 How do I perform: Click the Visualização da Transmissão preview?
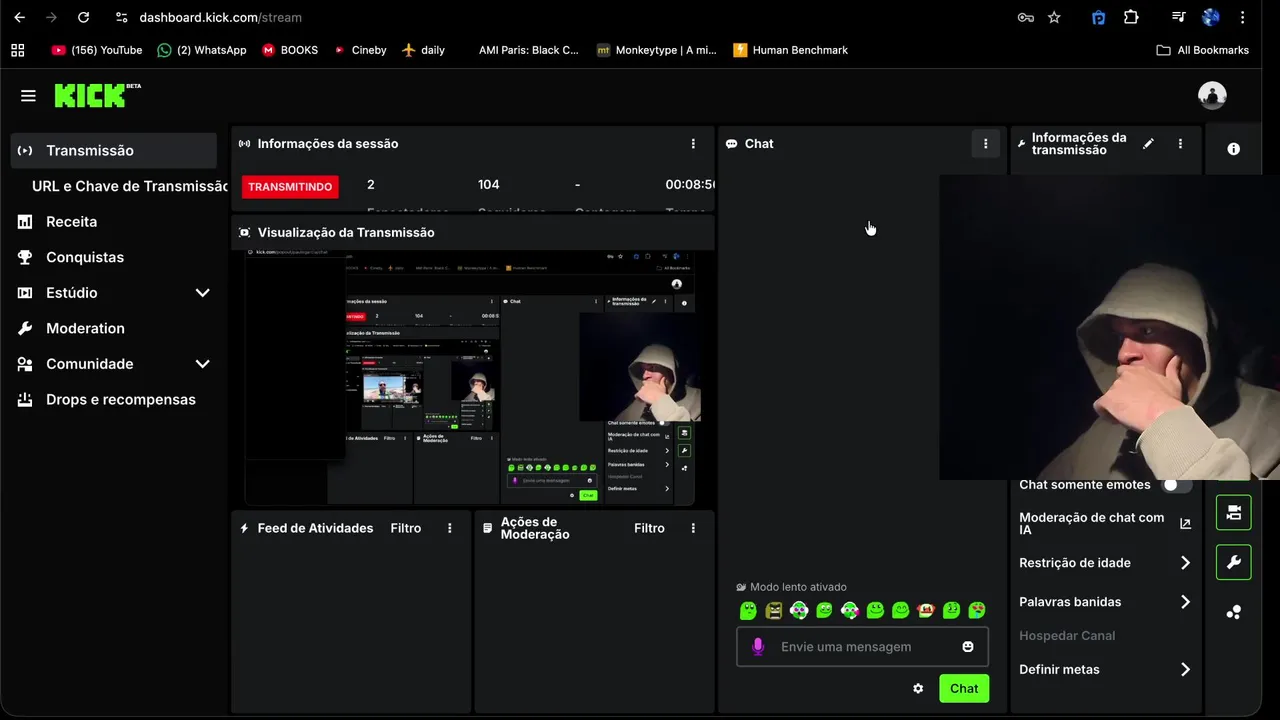pyautogui.click(x=472, y=378)
